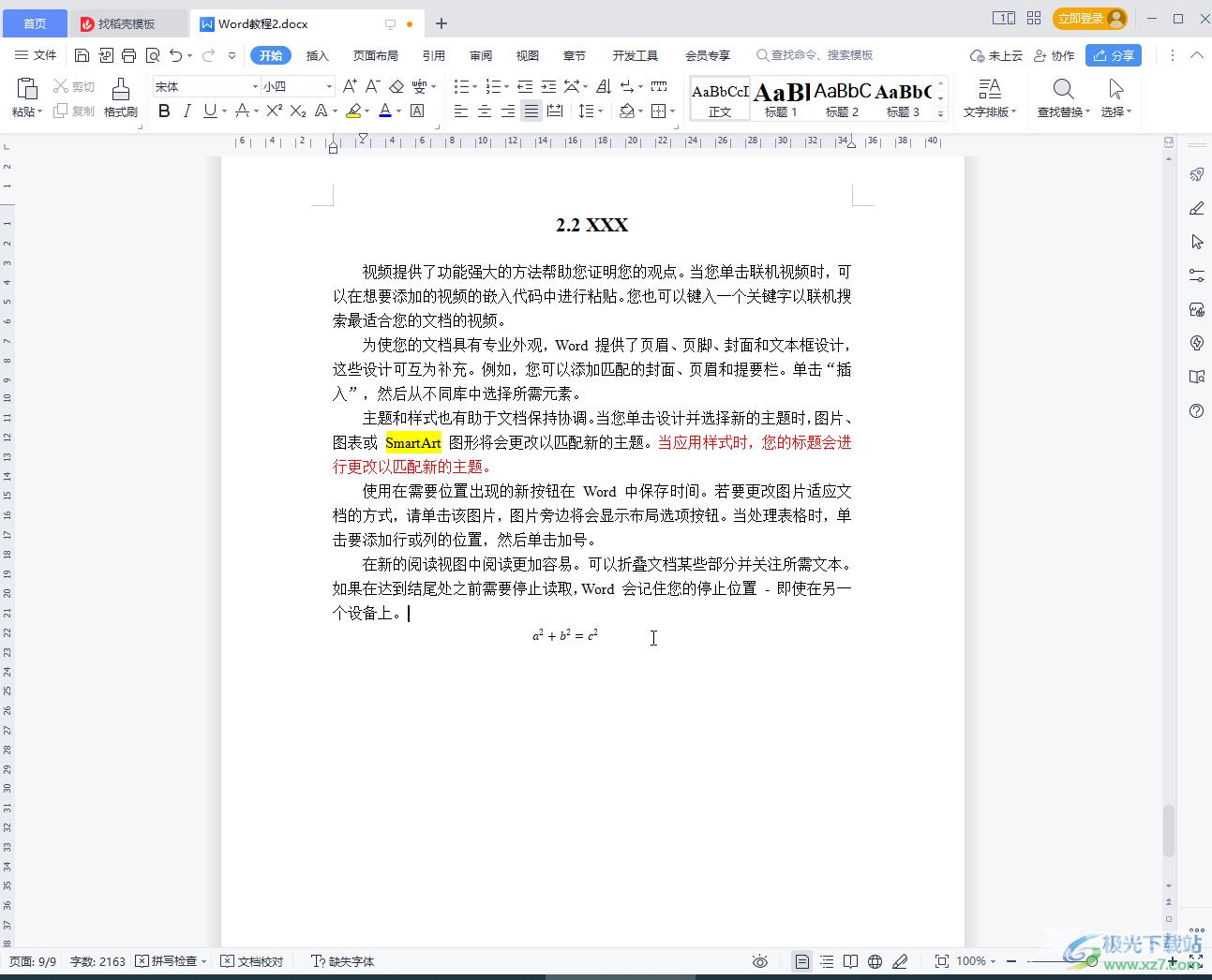The height and width of the screenshot is (980, 1212).
Task: Open the File (文件) menu
Action: coord(37,55)
